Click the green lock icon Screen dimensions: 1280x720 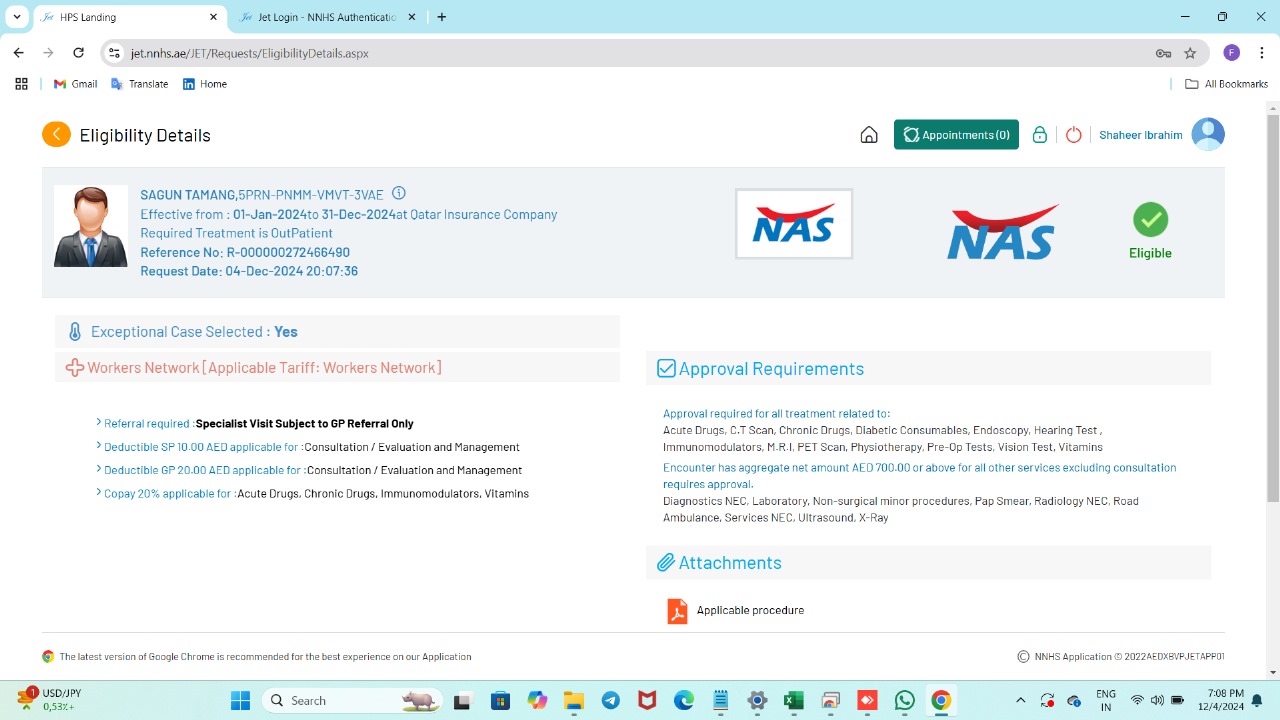pyautogui.click(x=1040, y=135)
